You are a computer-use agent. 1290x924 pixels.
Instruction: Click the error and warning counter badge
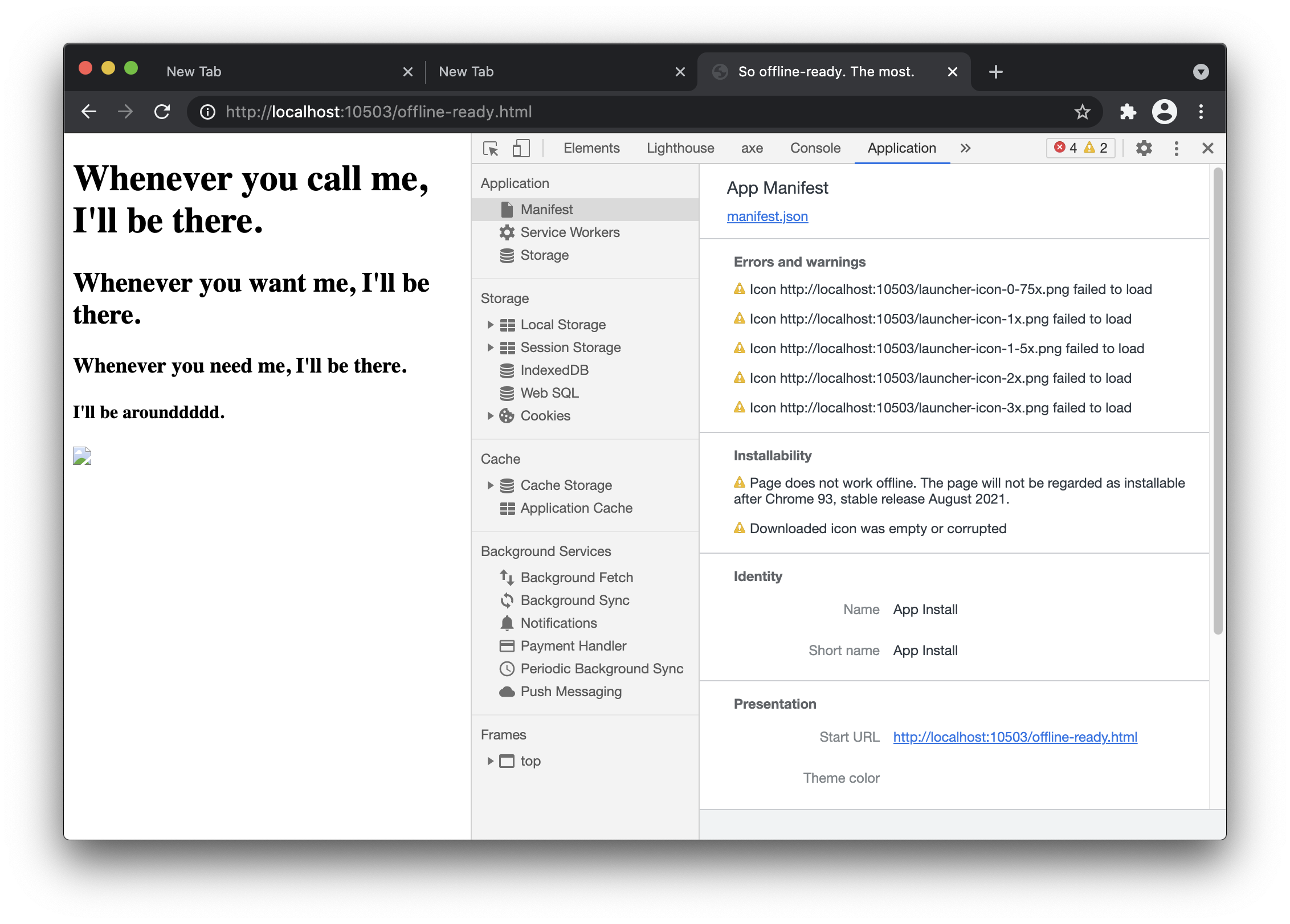pyautogui.click(x=1080, y=148)
